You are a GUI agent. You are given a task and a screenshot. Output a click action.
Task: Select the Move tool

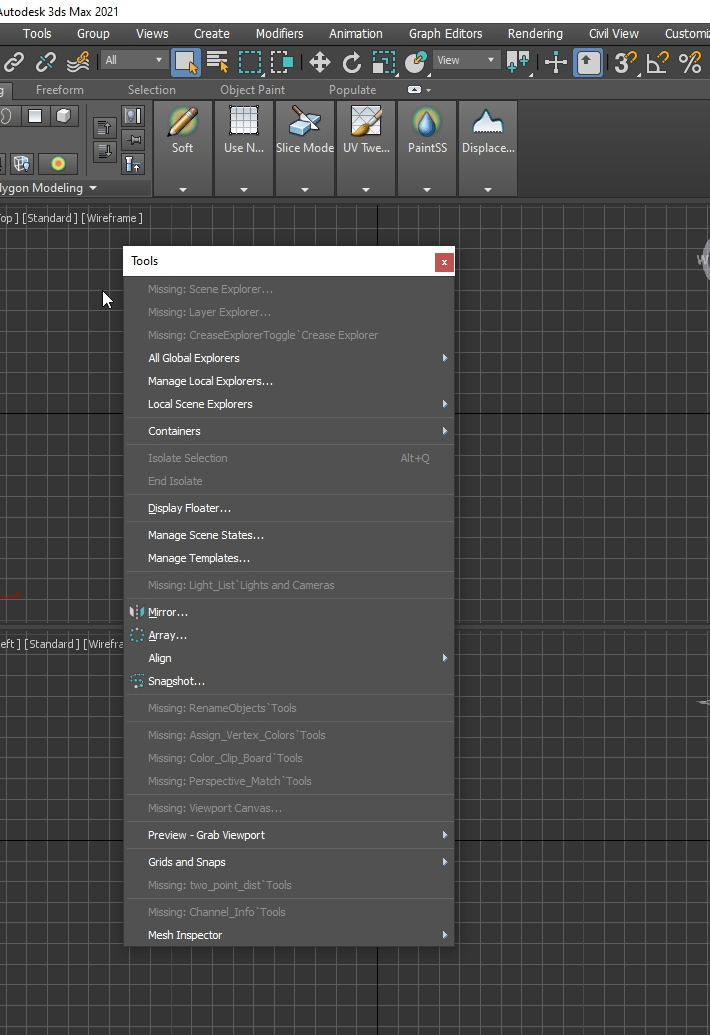pyautogui.click(x=320, y=62)
